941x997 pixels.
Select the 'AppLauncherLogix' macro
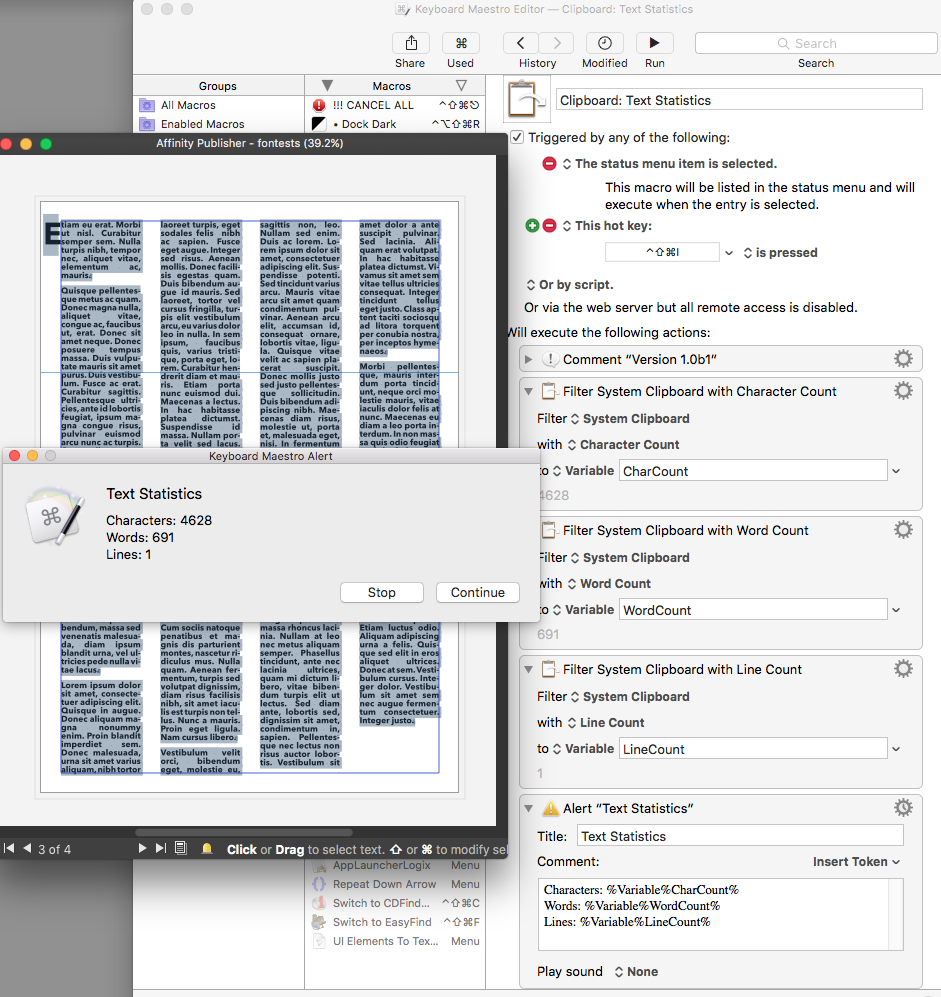point(395,865)
